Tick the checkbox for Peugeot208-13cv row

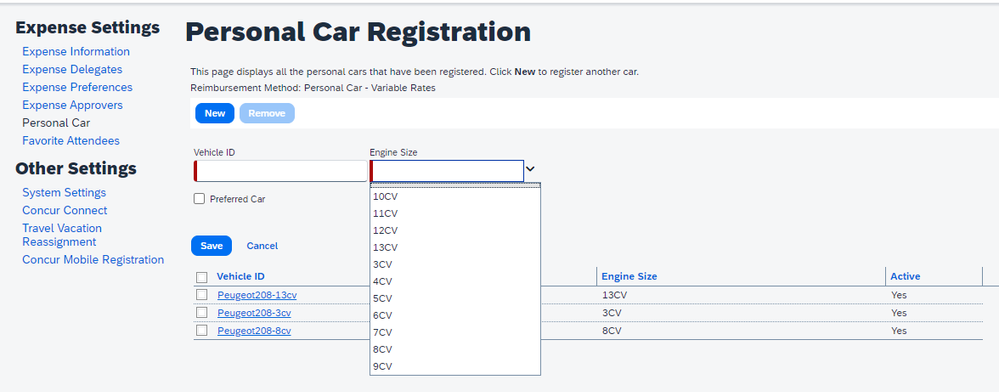[201, 294]
